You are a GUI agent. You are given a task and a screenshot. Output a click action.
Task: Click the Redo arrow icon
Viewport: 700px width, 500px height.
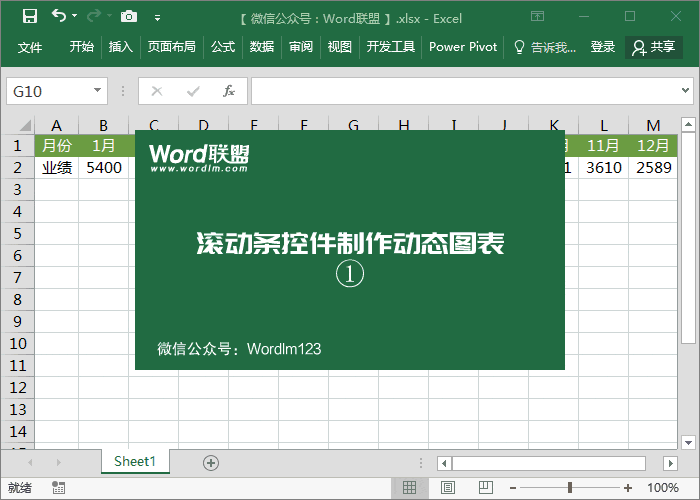tap(94, 17)
